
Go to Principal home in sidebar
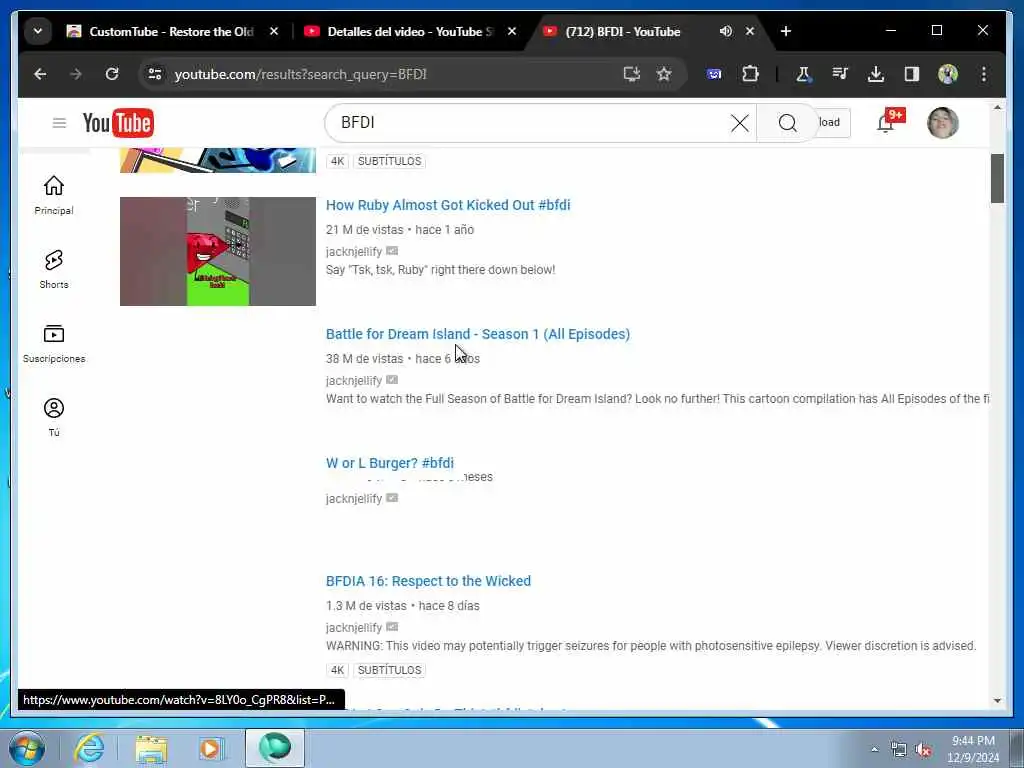click(x=54, y=195)
